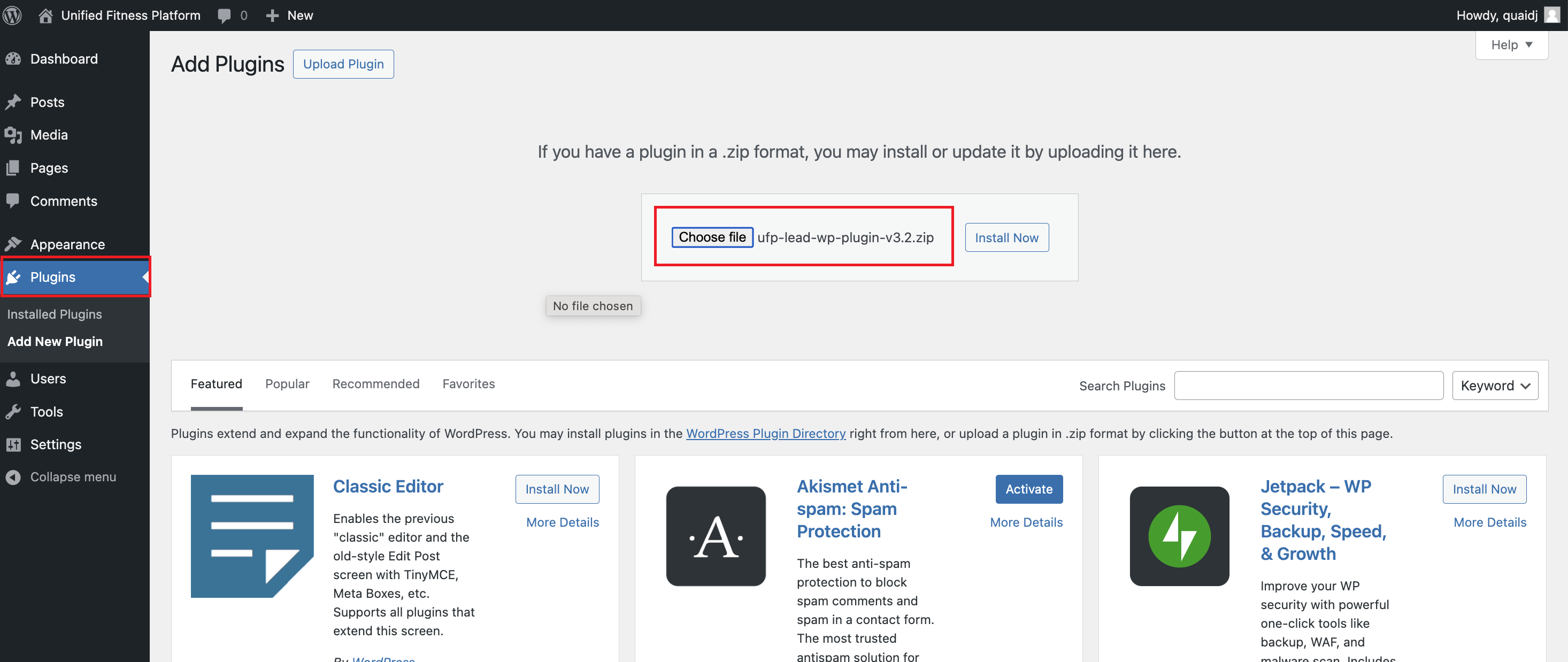The height and width of the screenshot is (662, 1568).
Task: Expand the Help panel
Action: [1511, 45]
